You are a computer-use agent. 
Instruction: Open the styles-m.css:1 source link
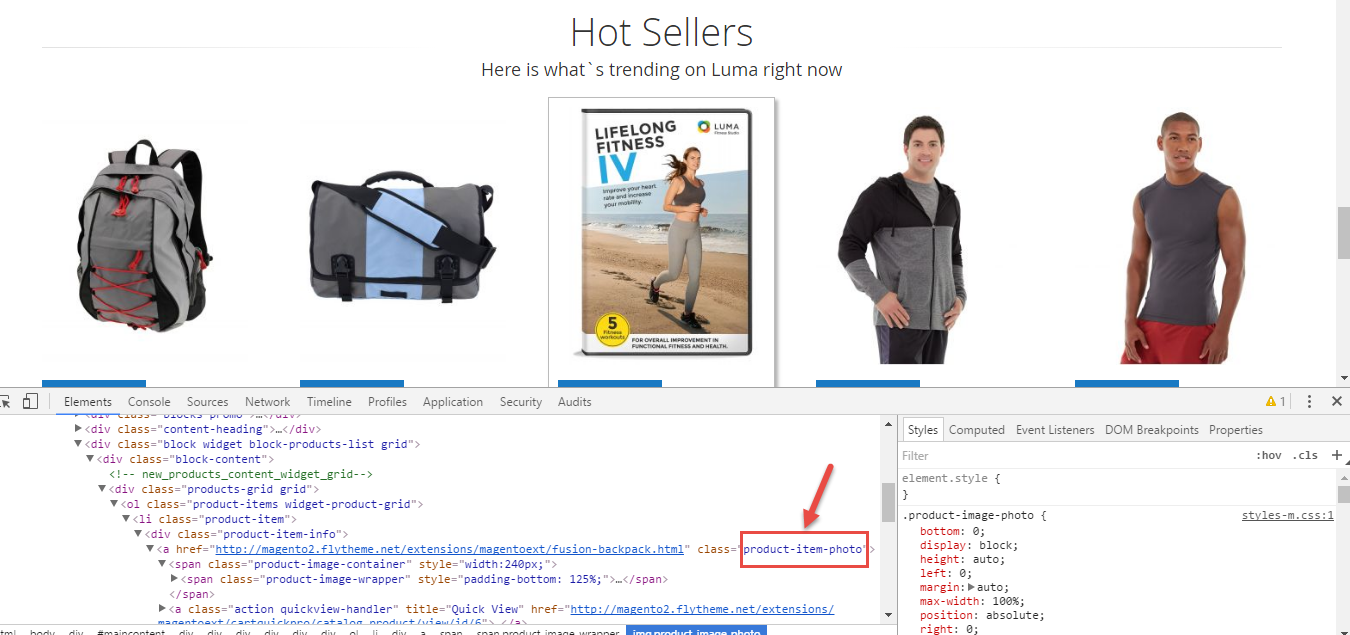(x=1288, y=516)
